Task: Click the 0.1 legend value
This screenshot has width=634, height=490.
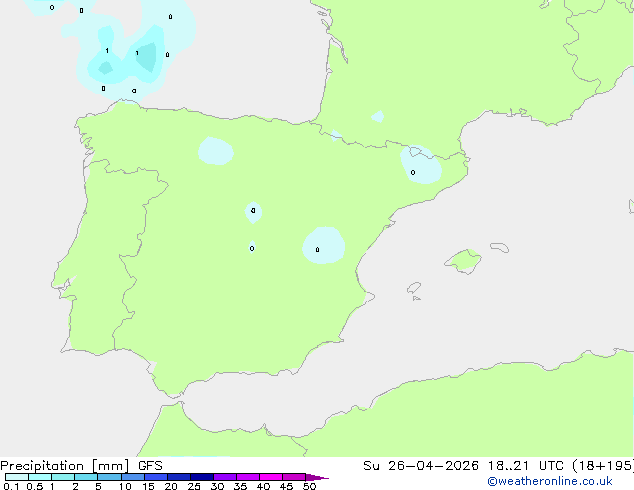Action: pos(11,486)
